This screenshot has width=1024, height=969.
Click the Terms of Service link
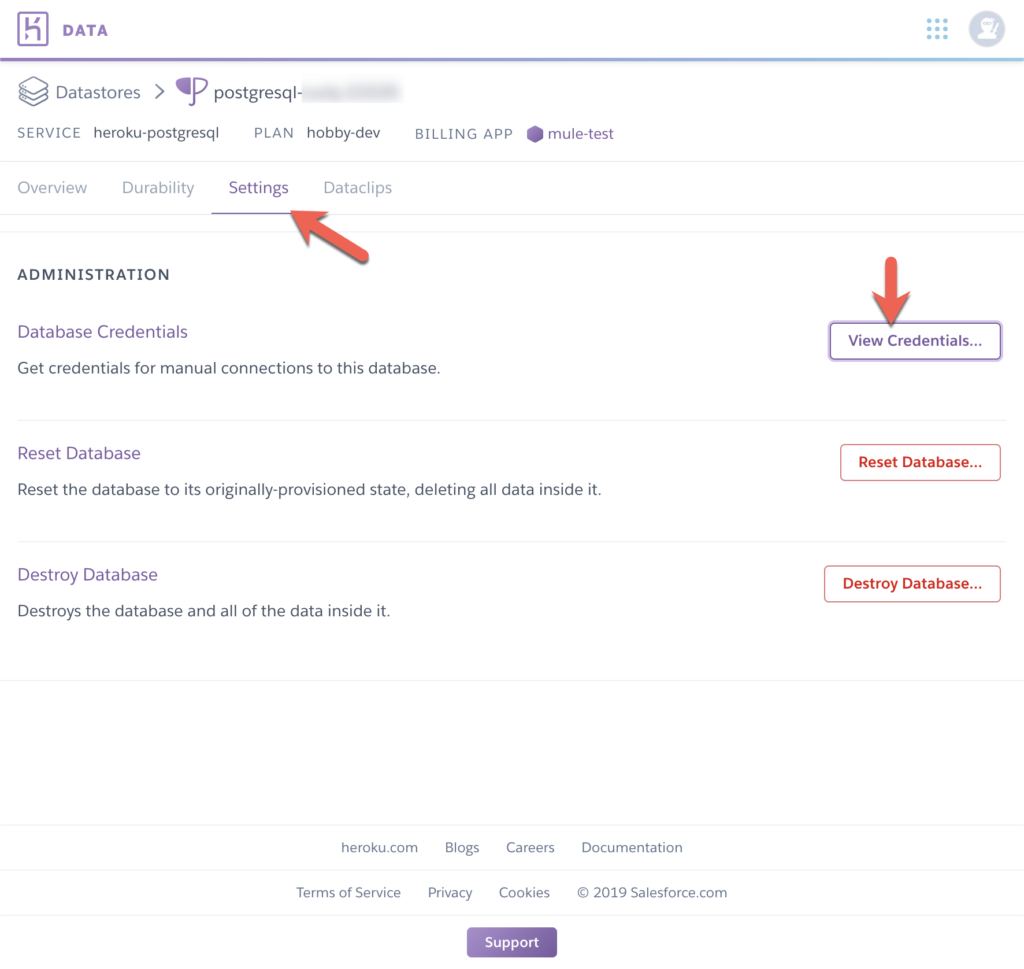pyautogui.click(x=348, y=892)
